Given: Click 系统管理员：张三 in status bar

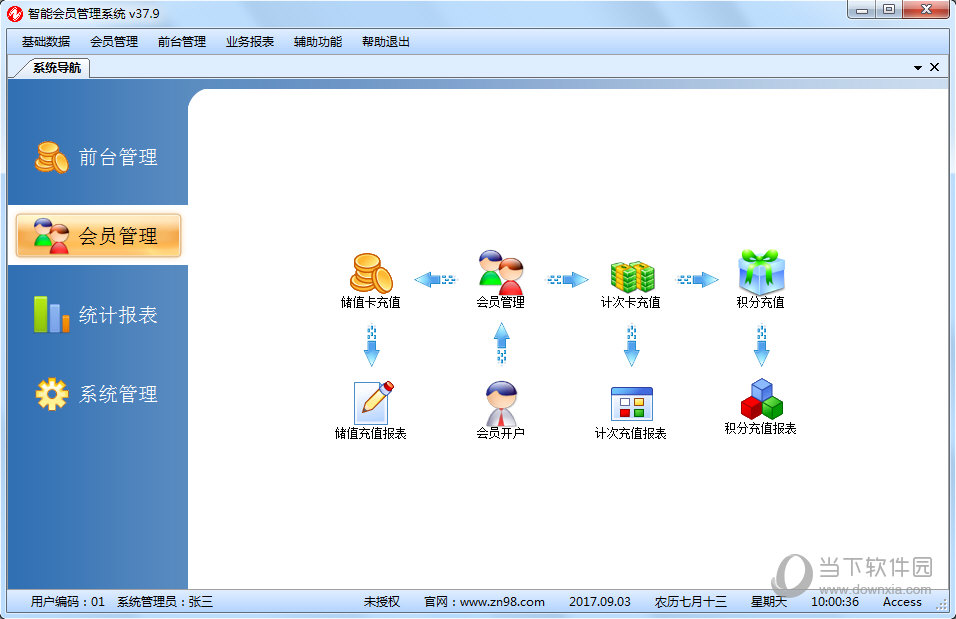Looking at the screenshot, I should (x=165, y=602).
